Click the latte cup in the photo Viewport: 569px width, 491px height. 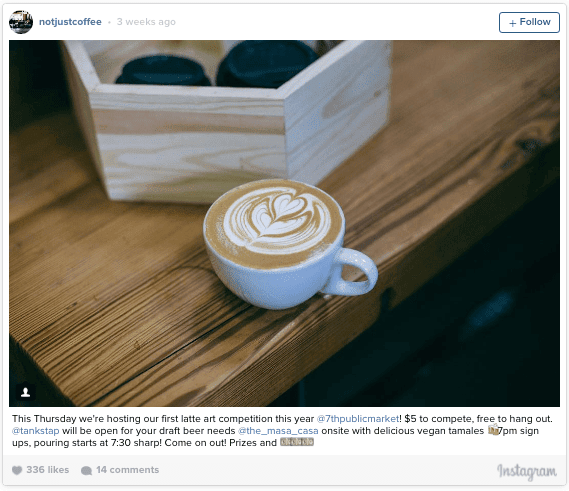tap(290, 244)
